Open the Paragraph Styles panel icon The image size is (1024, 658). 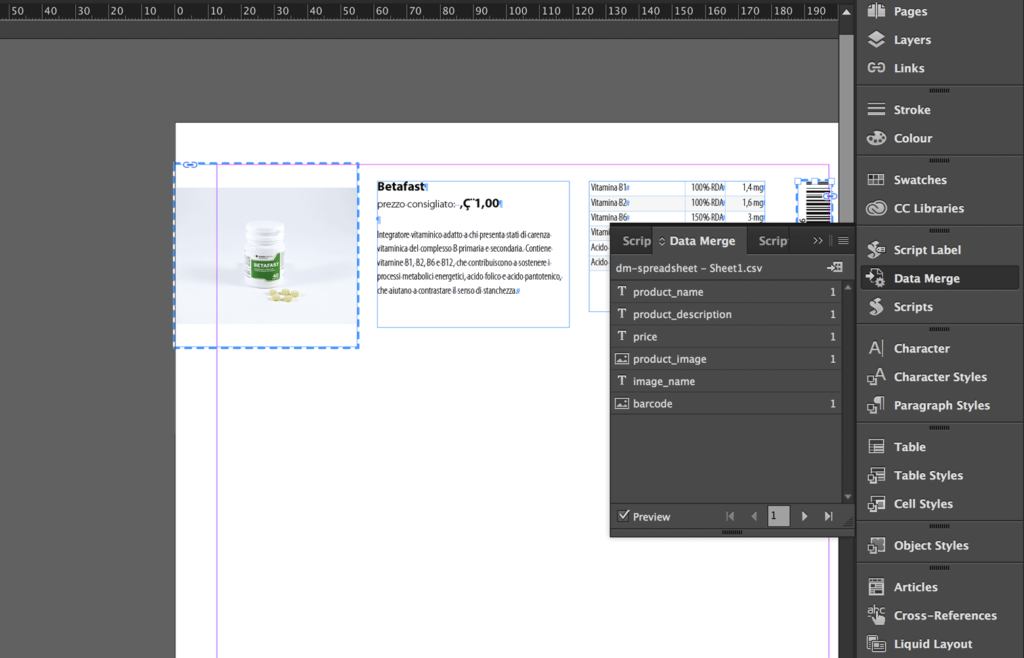point(876,405)
